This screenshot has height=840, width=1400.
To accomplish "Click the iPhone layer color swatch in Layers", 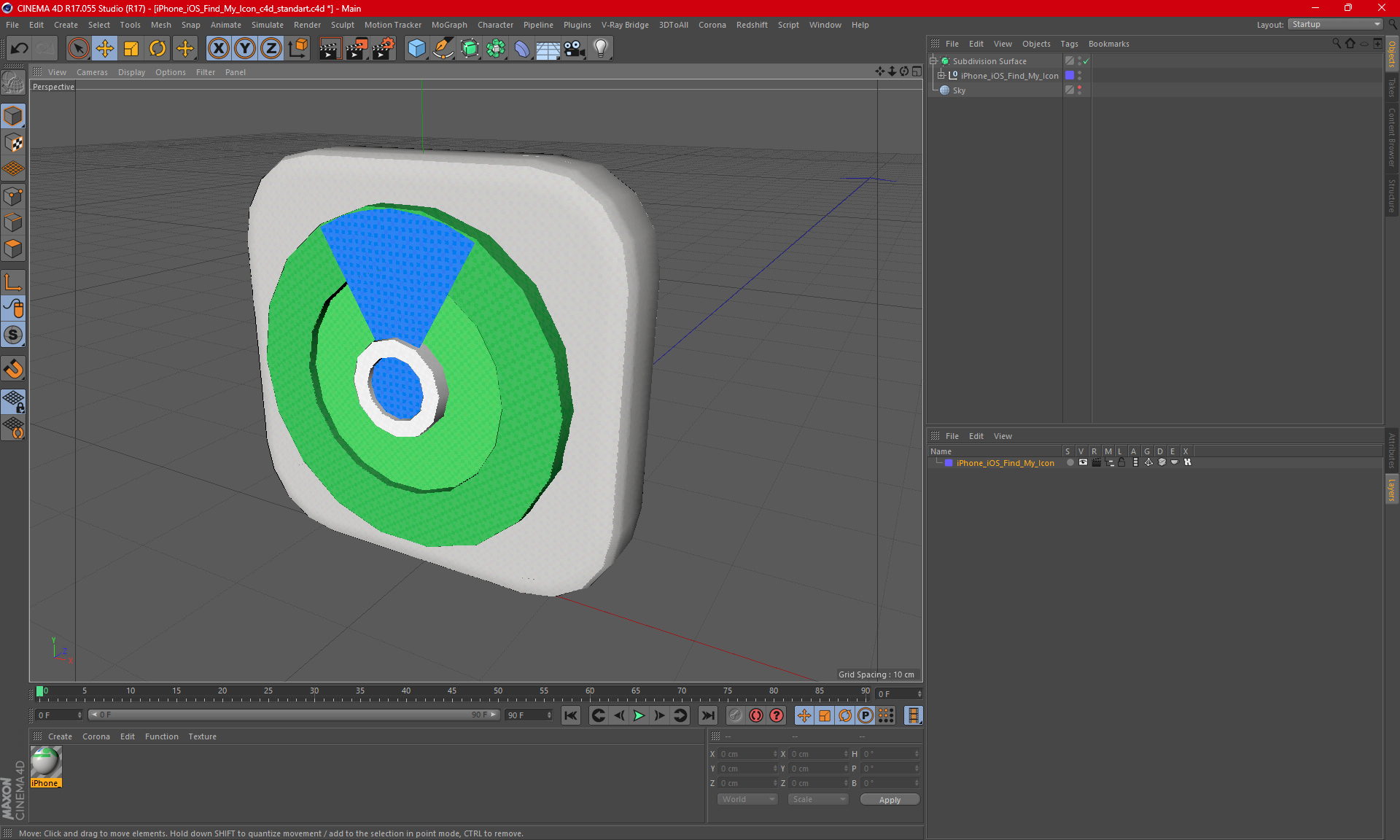I will coord(949,463).
